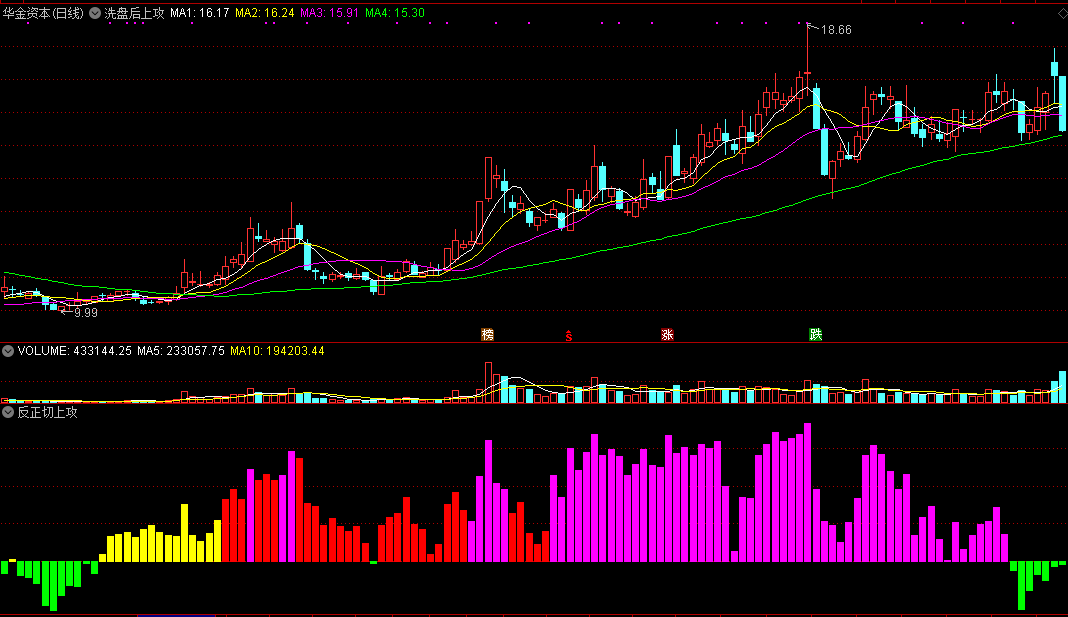Click the magenta MA3: 15.91 value
The width and height of the screenshot is (1068, 617).
330,13
